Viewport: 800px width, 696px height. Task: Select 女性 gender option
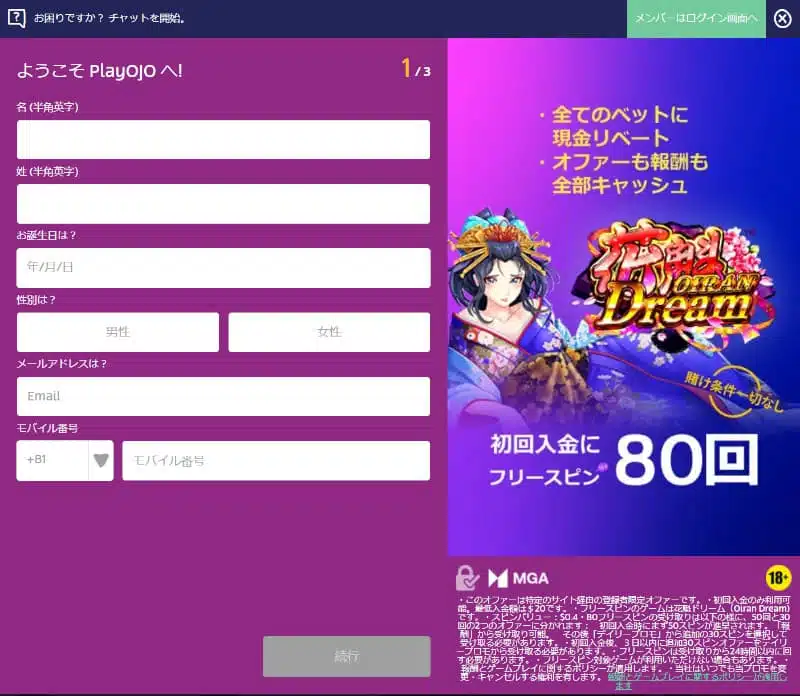pyautogui.click(x=329, y=332)
